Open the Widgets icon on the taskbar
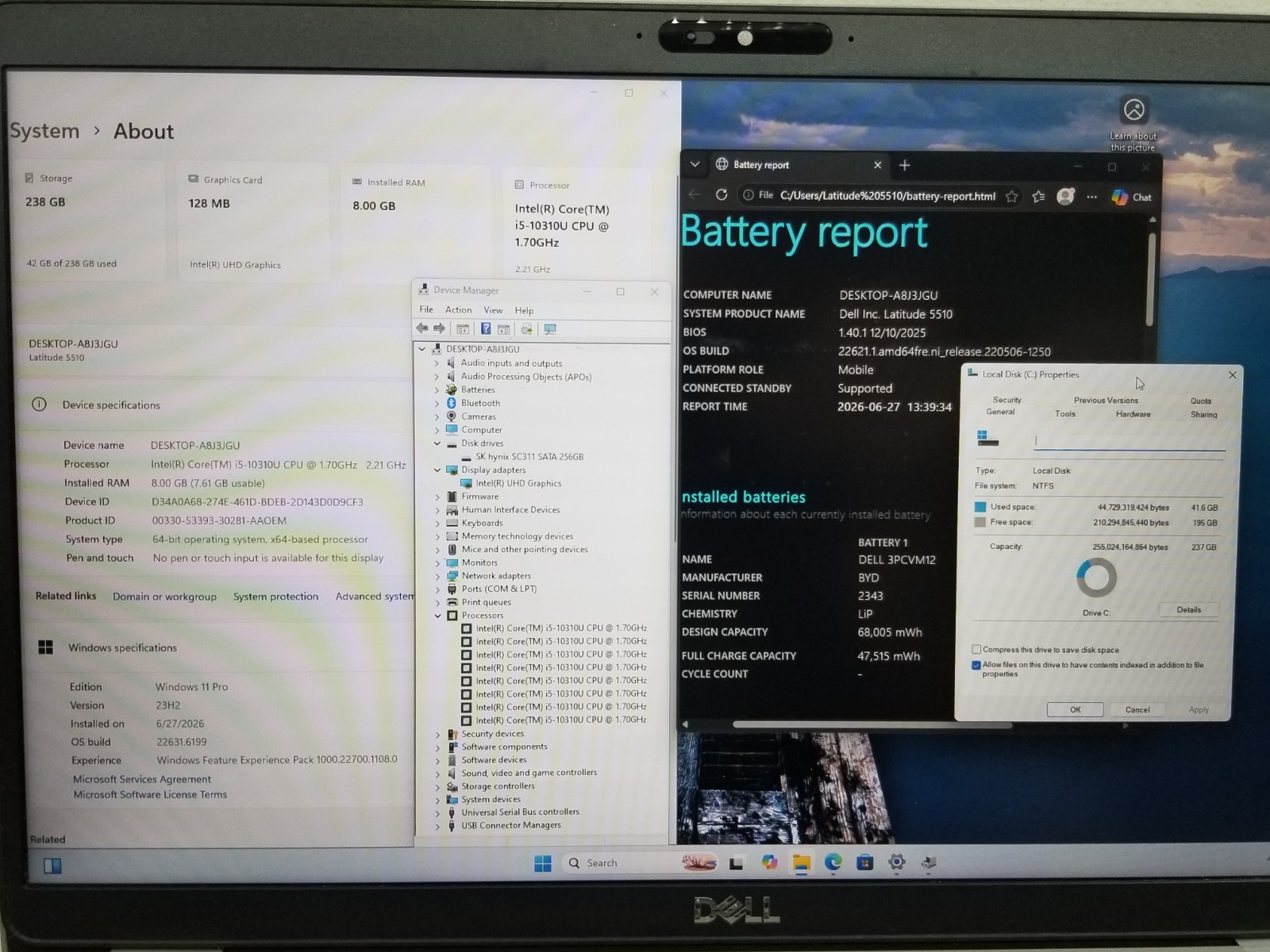 click(52, 866)
